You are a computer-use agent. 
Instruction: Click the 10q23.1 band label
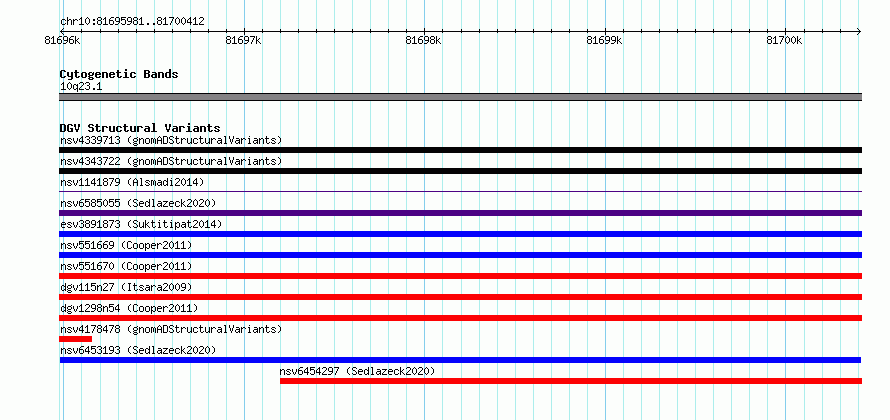coord(81,87)
